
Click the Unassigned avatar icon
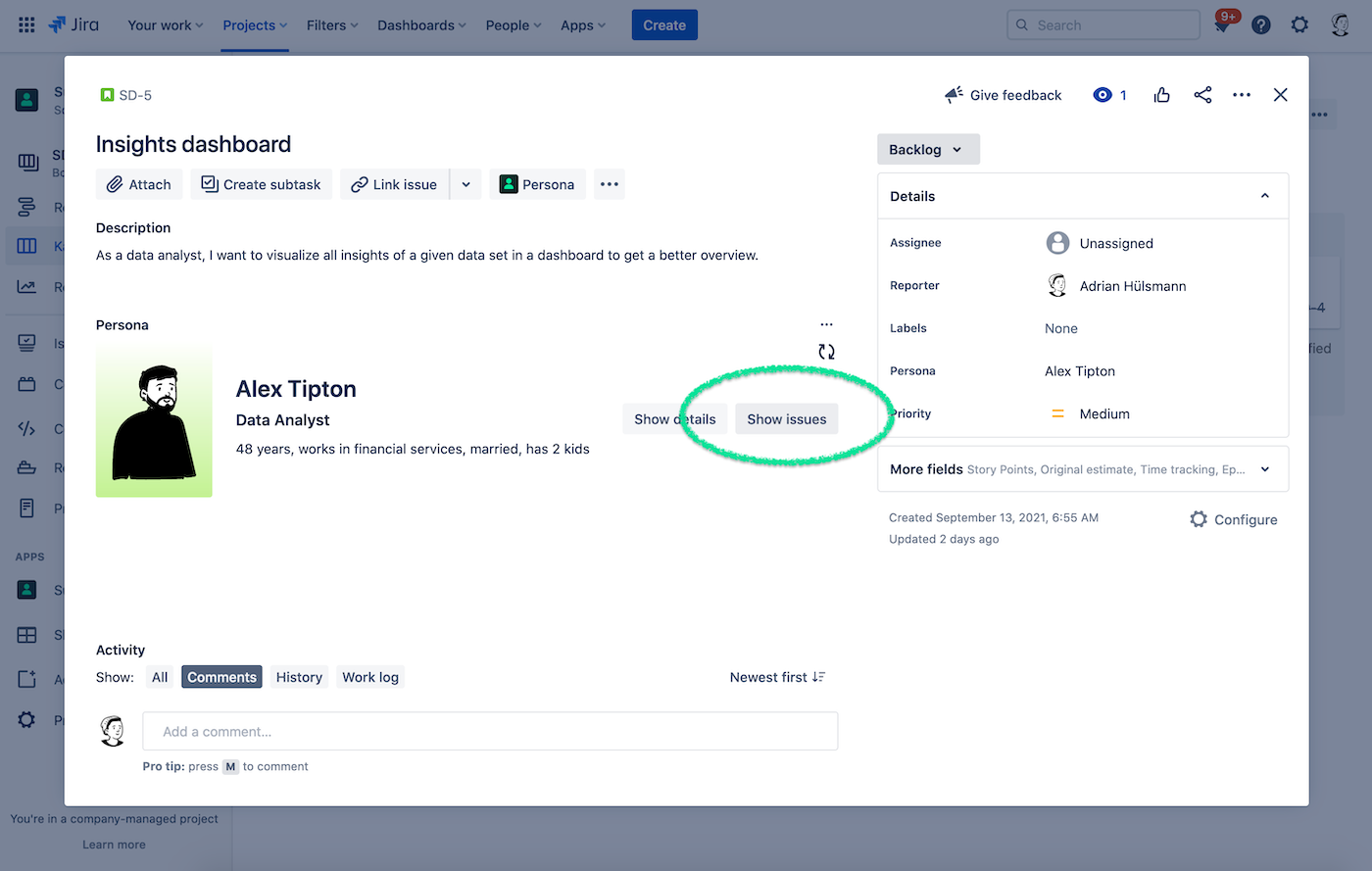(x=1057, y=243)
